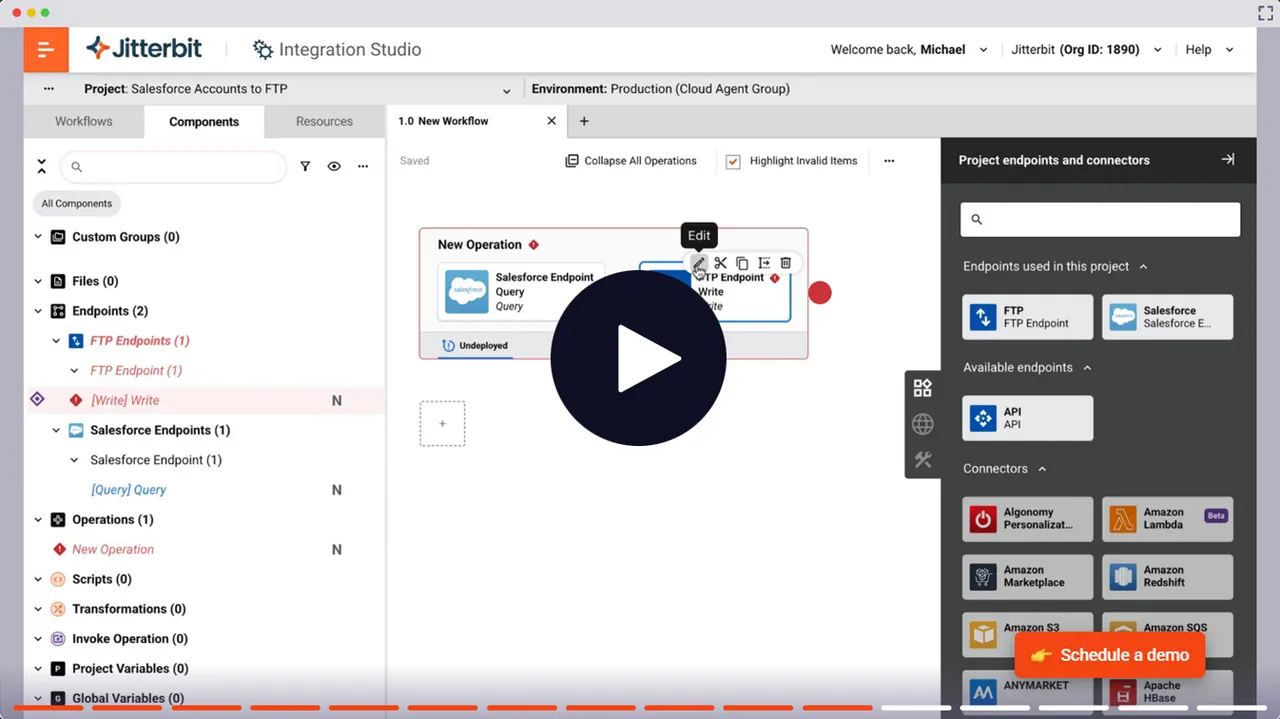
Task: Click the endpoints and connectors search field
Action: (x=1100, y=220)
